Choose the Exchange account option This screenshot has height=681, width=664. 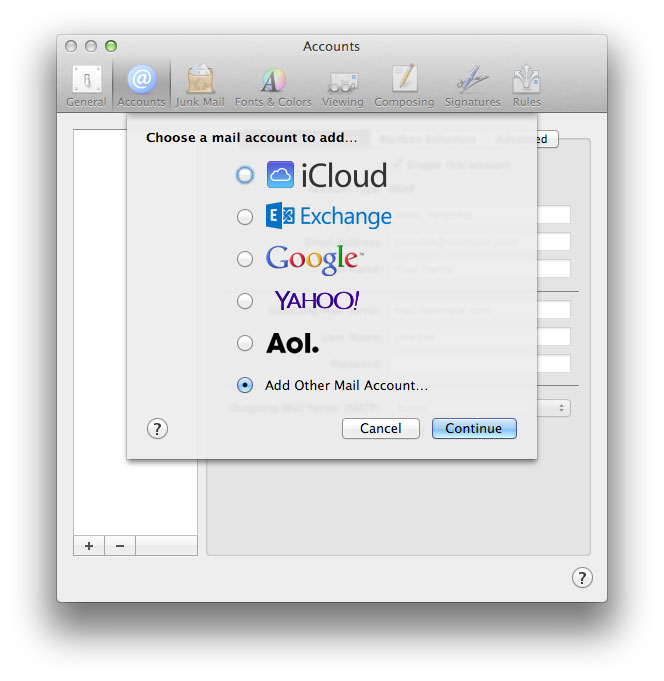click(x=245, y=217)
